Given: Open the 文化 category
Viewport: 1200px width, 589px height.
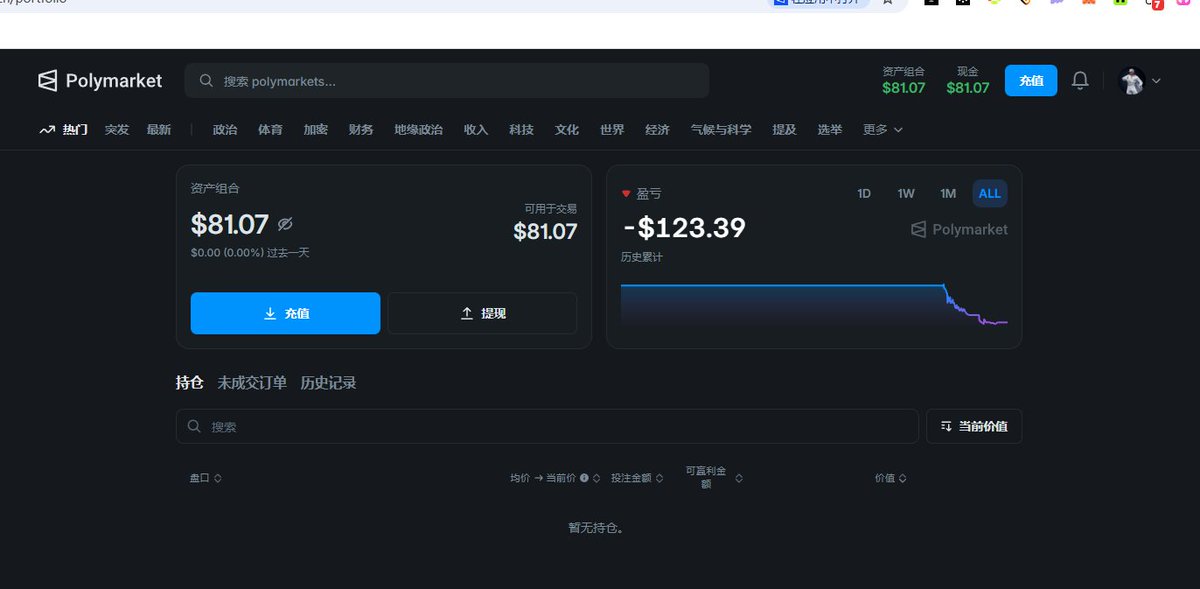Looking at the screenshot, I should click(567, 130).
